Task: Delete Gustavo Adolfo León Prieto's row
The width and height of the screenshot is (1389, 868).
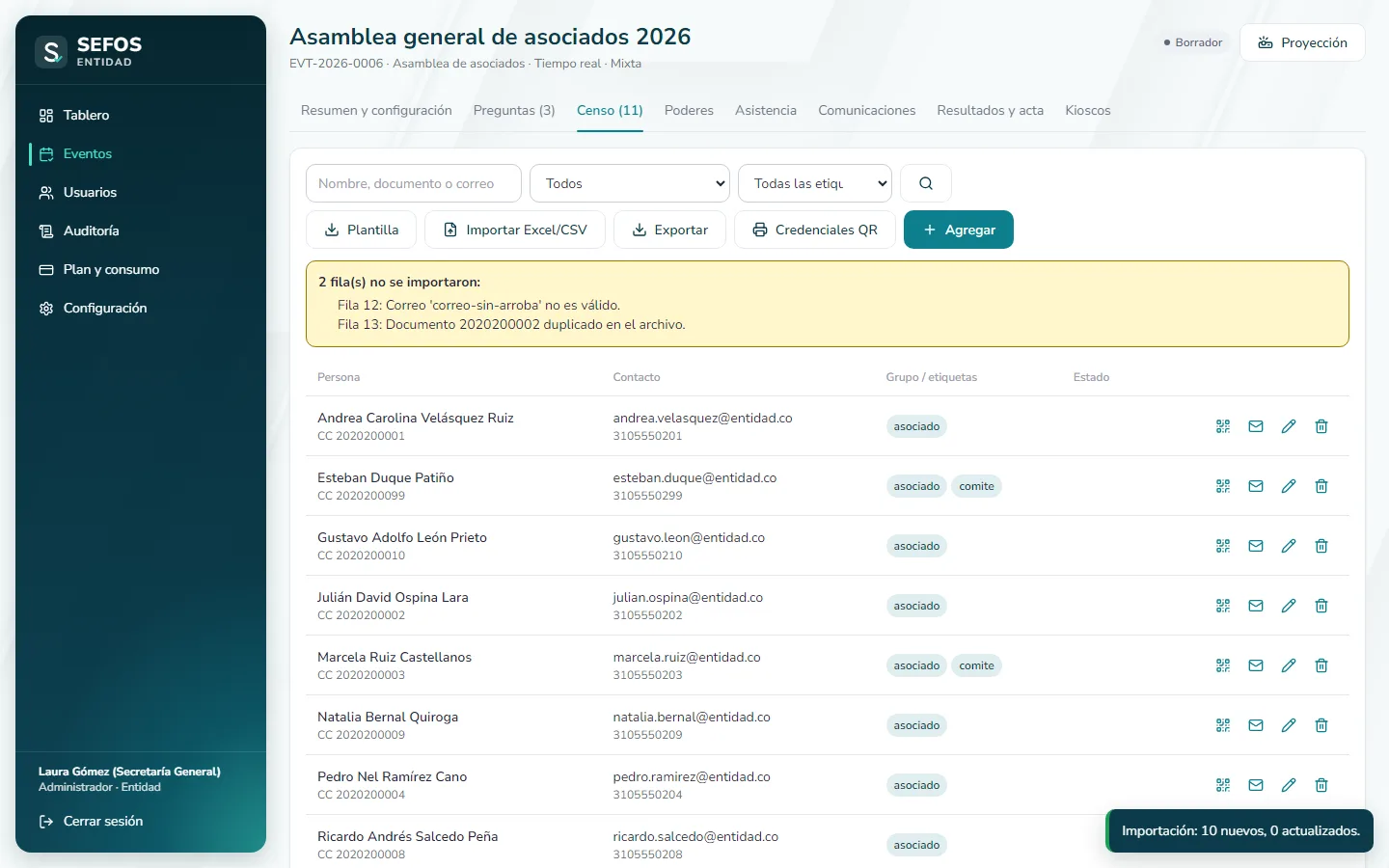Action: 1321,546
